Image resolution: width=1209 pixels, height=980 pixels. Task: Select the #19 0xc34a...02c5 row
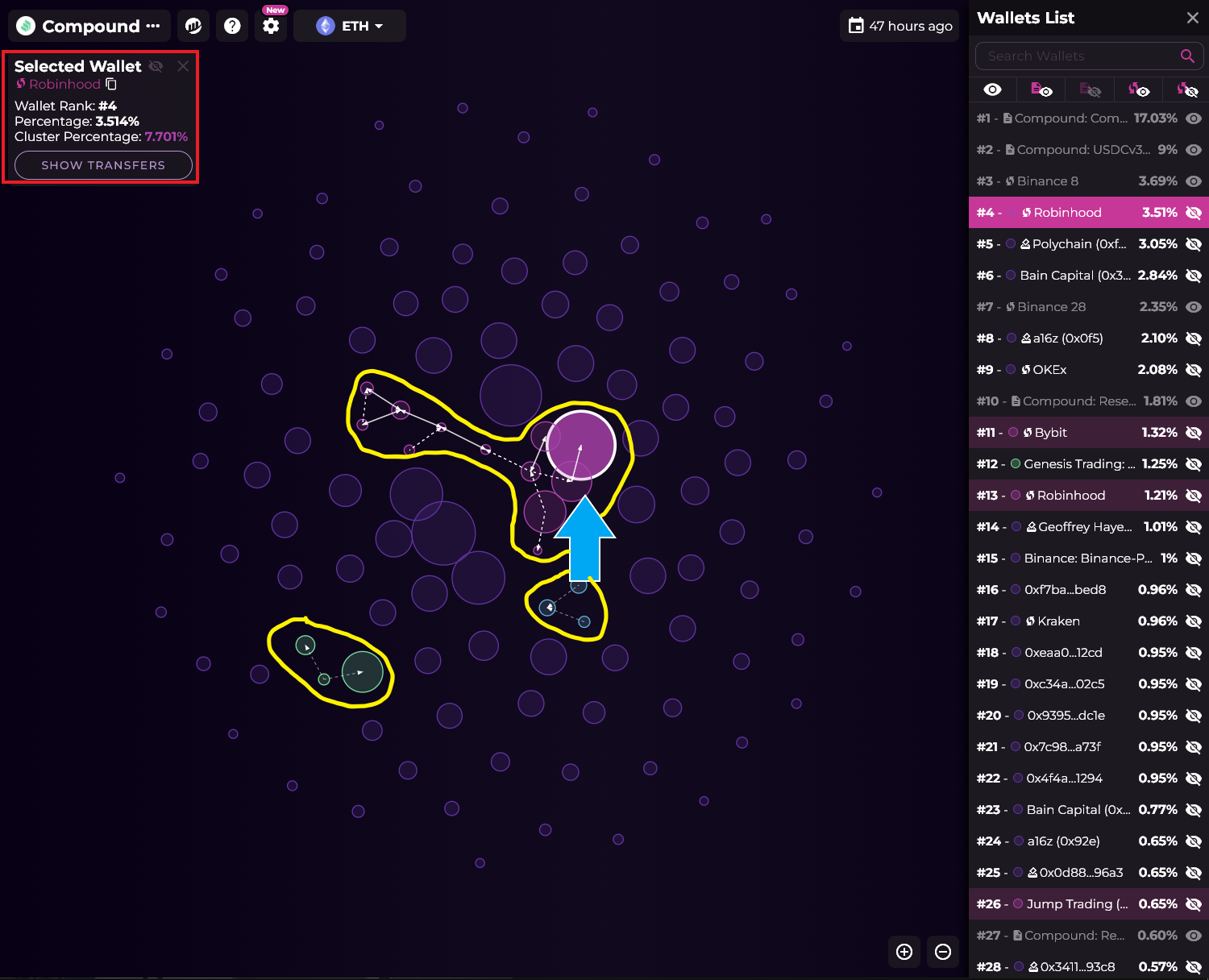point(1089,684)
